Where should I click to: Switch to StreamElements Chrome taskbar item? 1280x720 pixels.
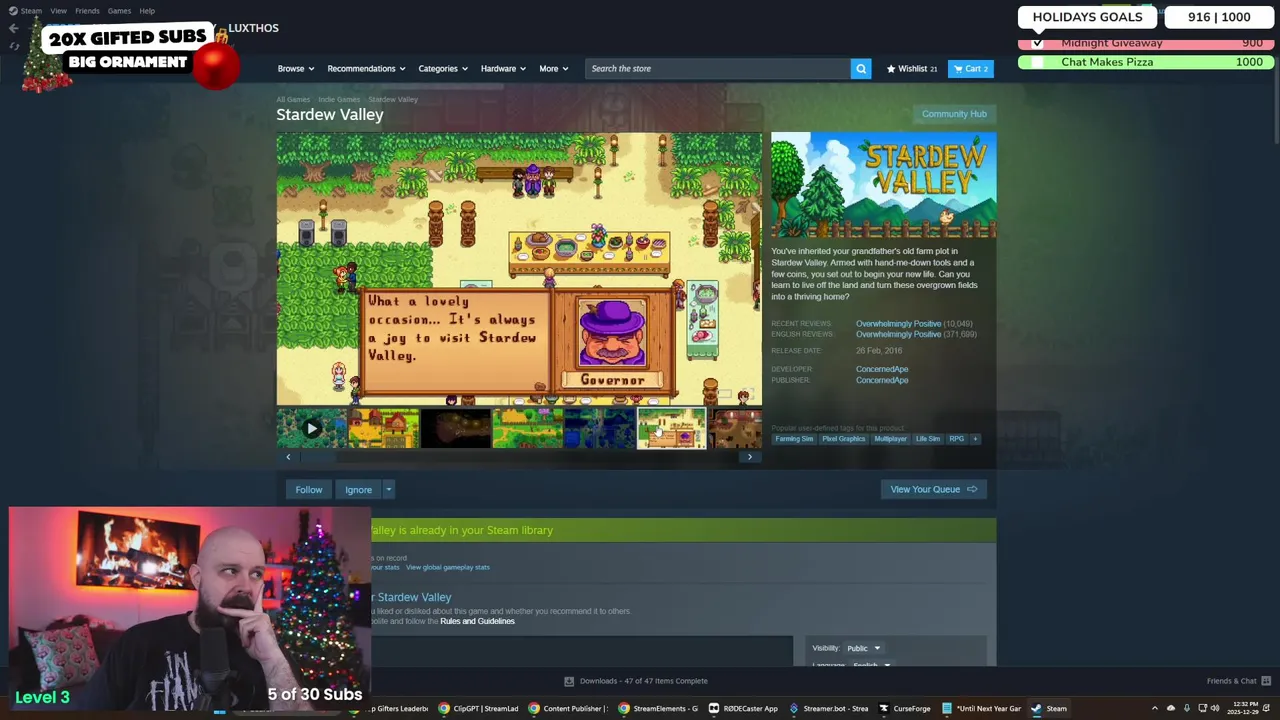pyautogui.click(x=658, y=708)
